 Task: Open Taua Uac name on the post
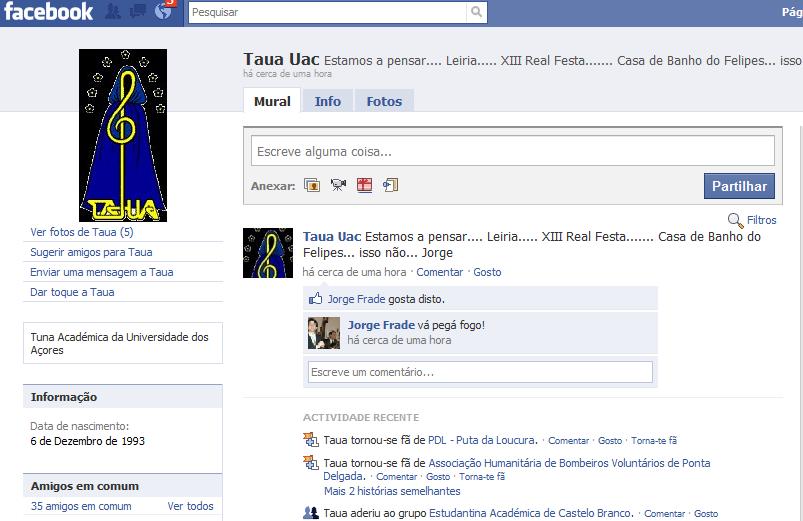tap(332, 237)
